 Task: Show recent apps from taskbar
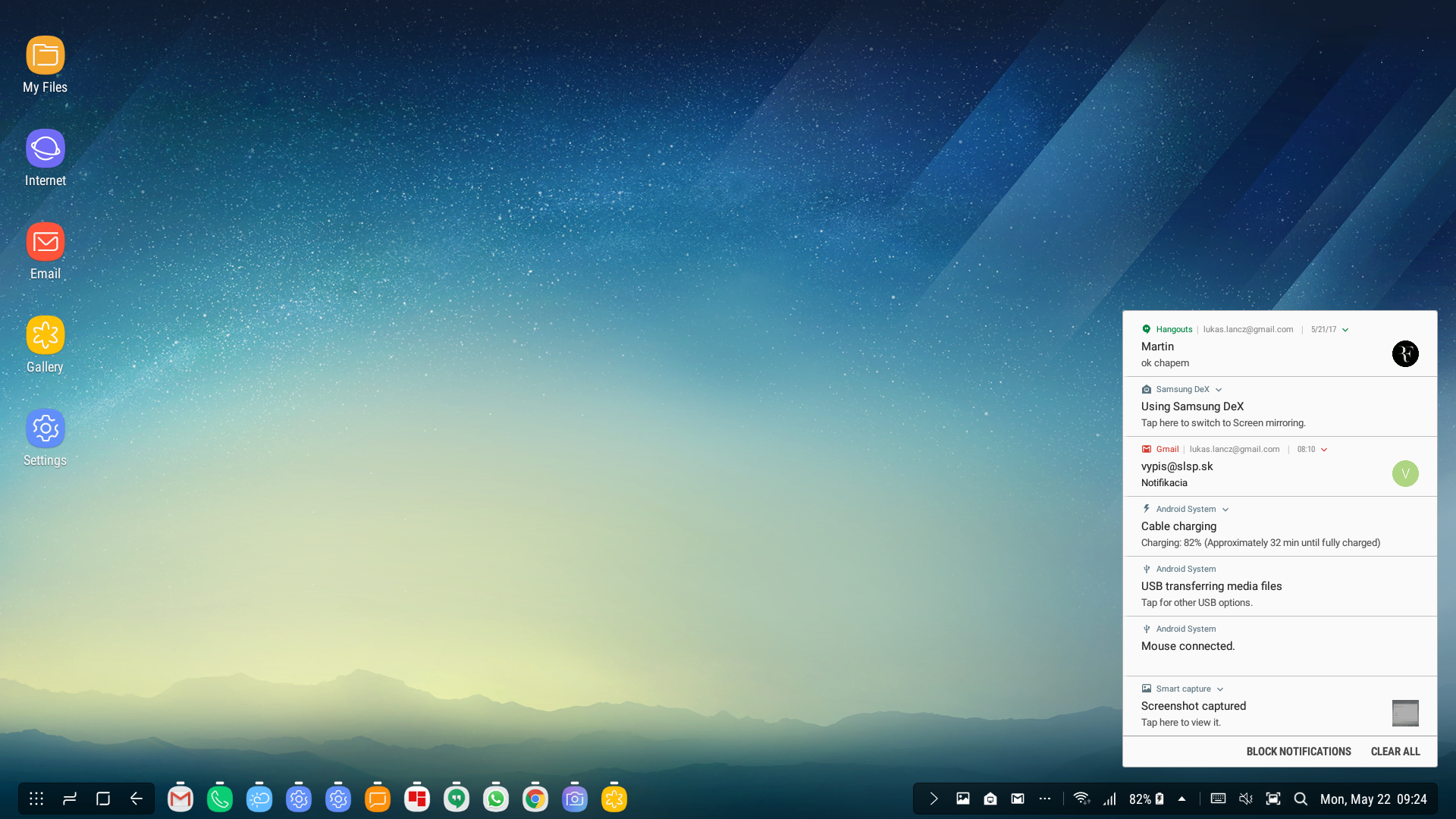pyautogui.click(x=70, y=799)
